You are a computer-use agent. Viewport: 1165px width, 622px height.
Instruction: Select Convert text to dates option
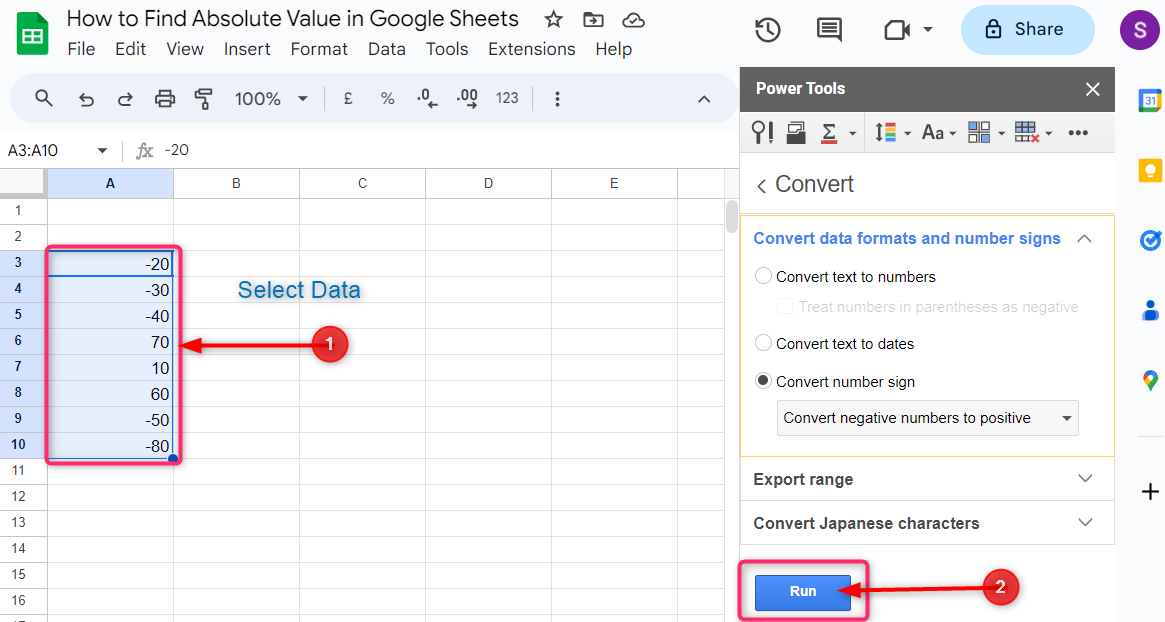[764, 344]
